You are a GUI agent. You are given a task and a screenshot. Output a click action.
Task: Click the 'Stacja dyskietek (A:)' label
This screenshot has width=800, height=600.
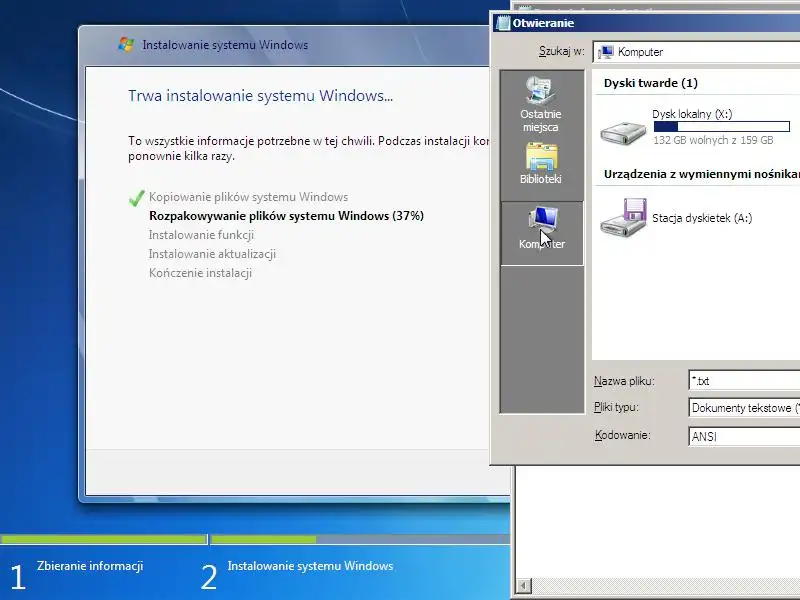click(x=702, y=218)
